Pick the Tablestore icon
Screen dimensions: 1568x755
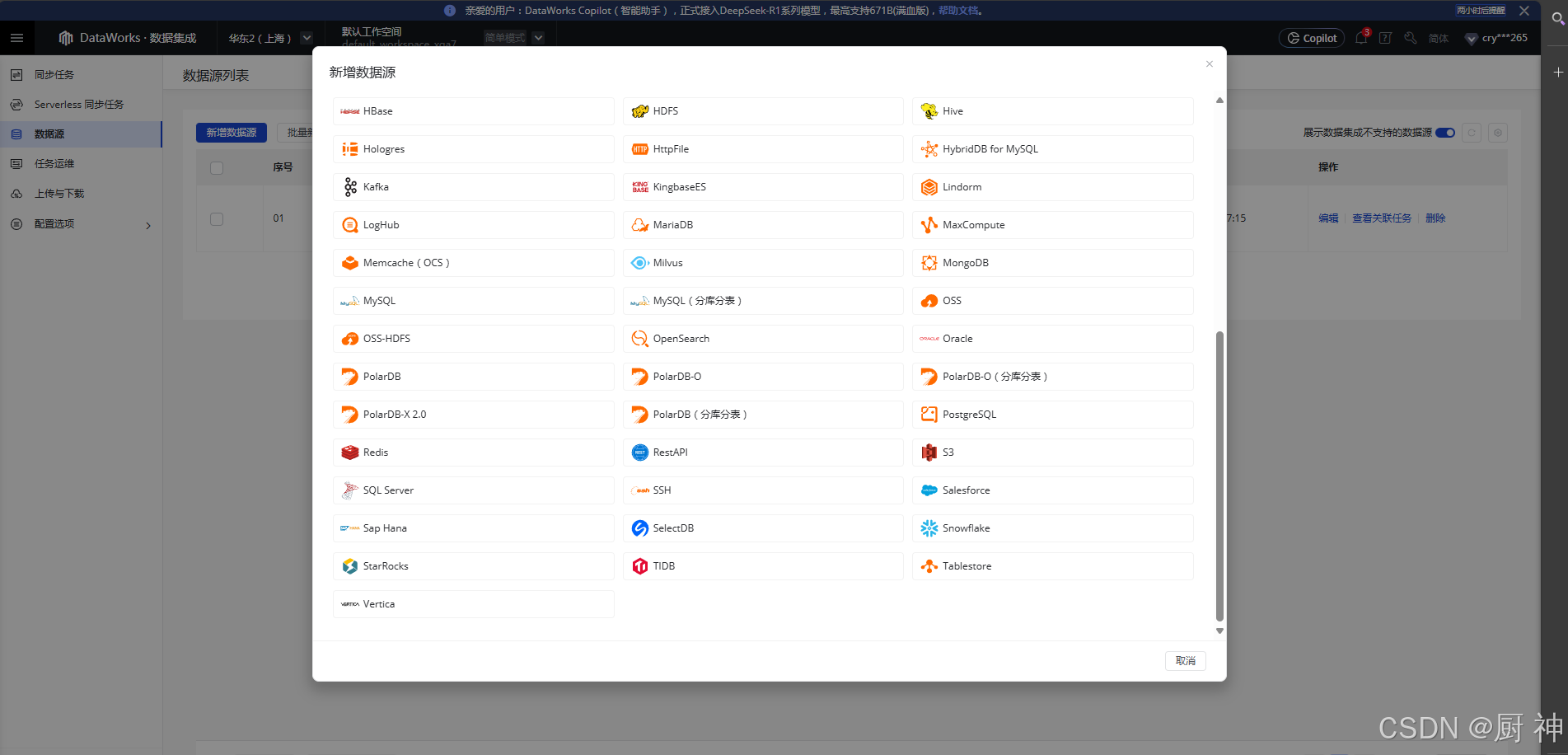pyautogui.click(x=929, y=566)
